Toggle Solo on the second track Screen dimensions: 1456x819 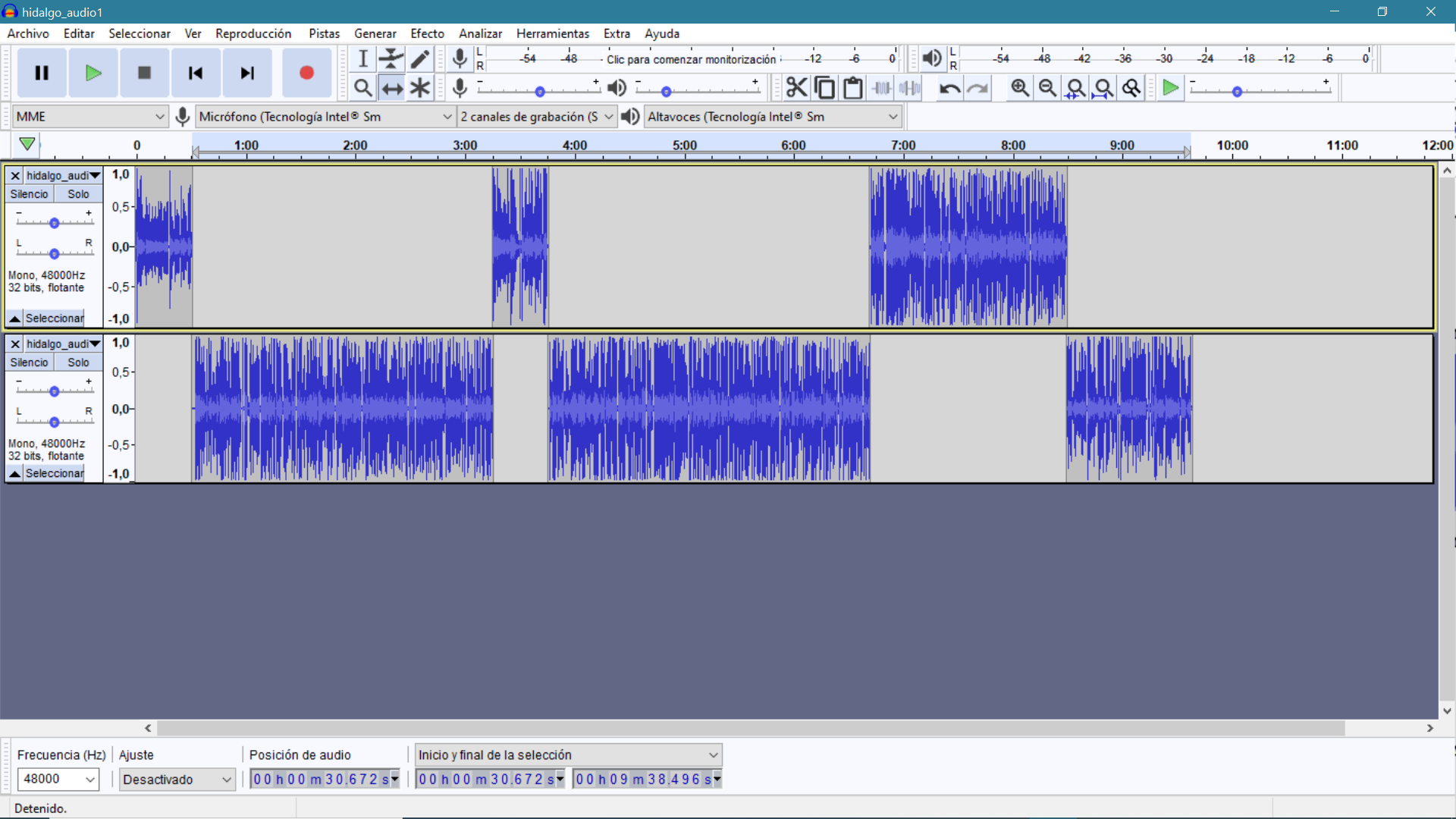coord(78,362)
